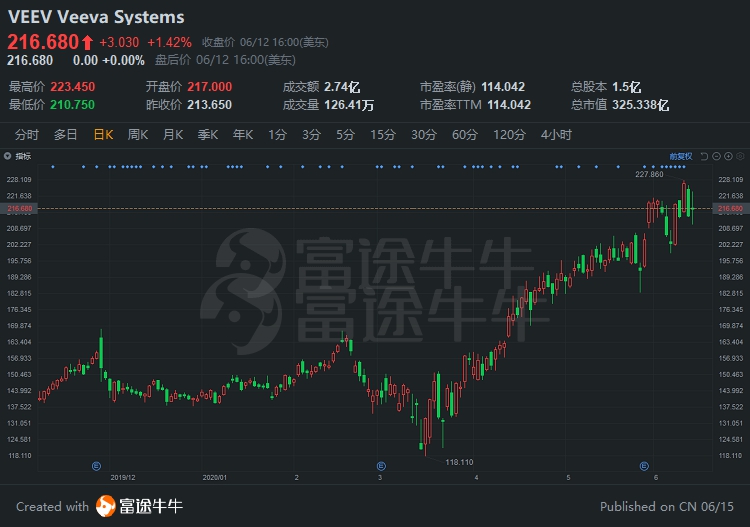Image resolution: width=750 pixels, height=527 pixels.
Task: Click the download arrow circle icon
Action: (x=729, y=156)
